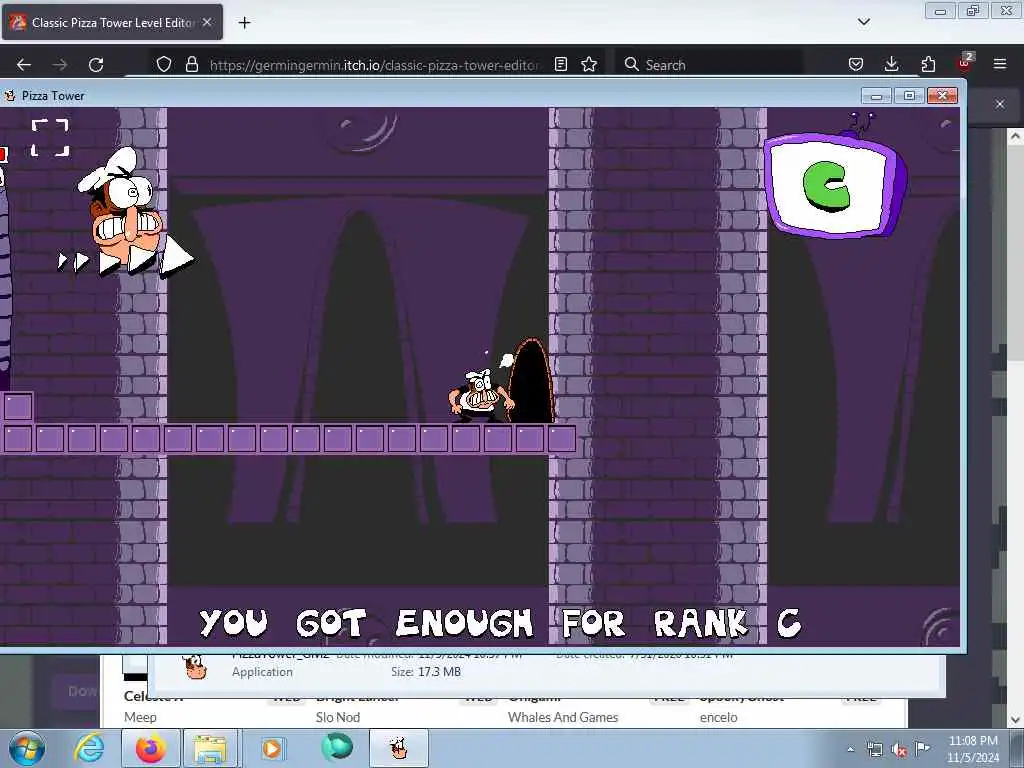Bookmark this page with the star icon
The height and width of the screenshot is (768, 1024).
point(589,64)
